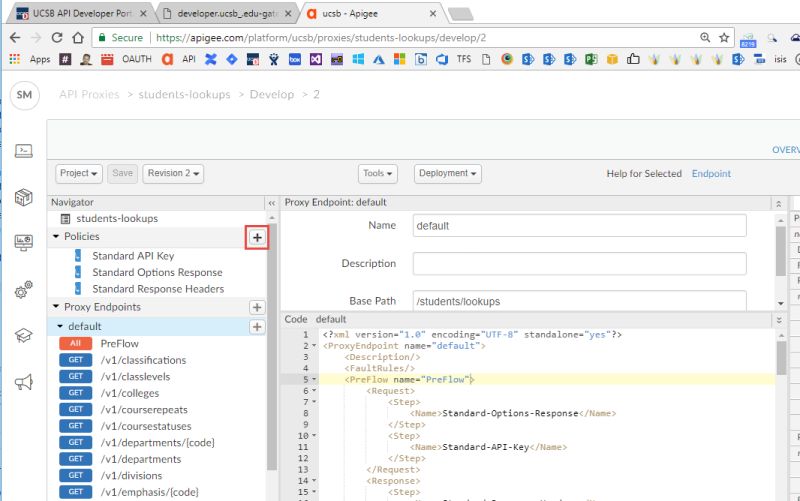Viewport: 800px width, 501px height.
Task: Open the TFS bookmark
Action: pos(464,59)
